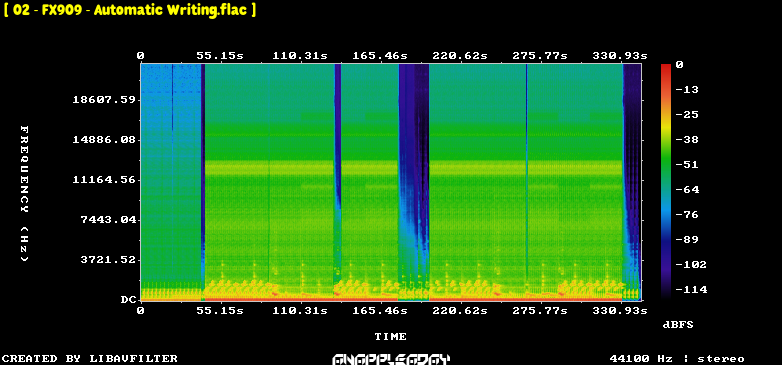The width and height of the screenshot is (782, 365).
Task: Click the -114 value on the color legend
Action: [691, 289]
